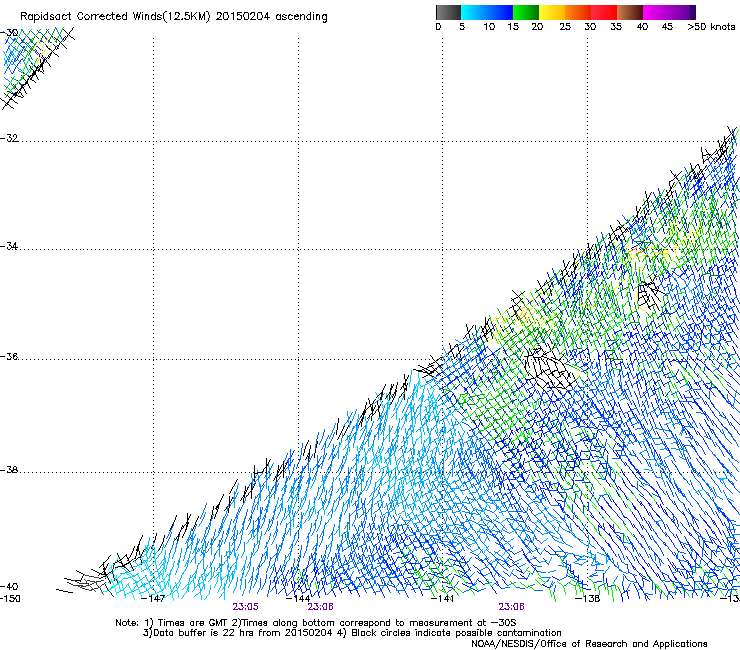The width and height of the screenshot is (740, 650).
Task: Click the '0' legend scale label
Action: [438, 27]
